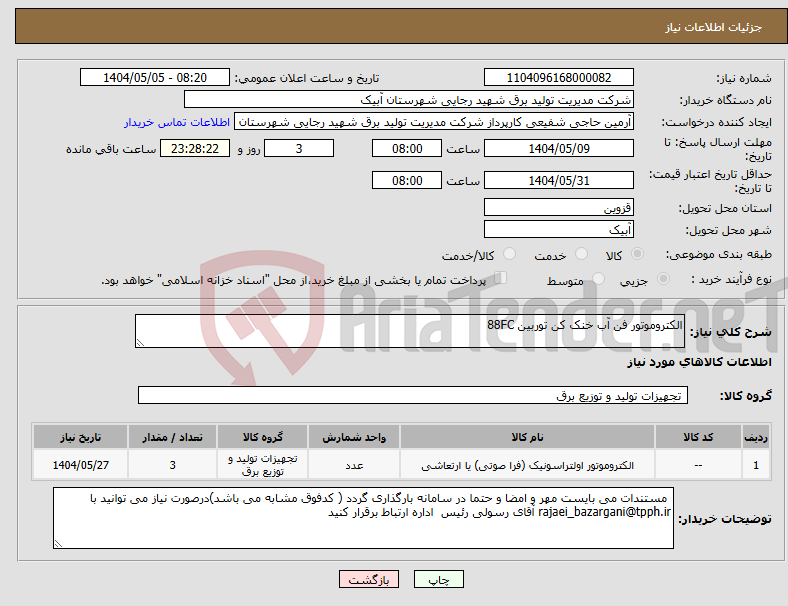Click the buyer organization name field
This screenshot has height=606, width=788.
pos(409,99)
